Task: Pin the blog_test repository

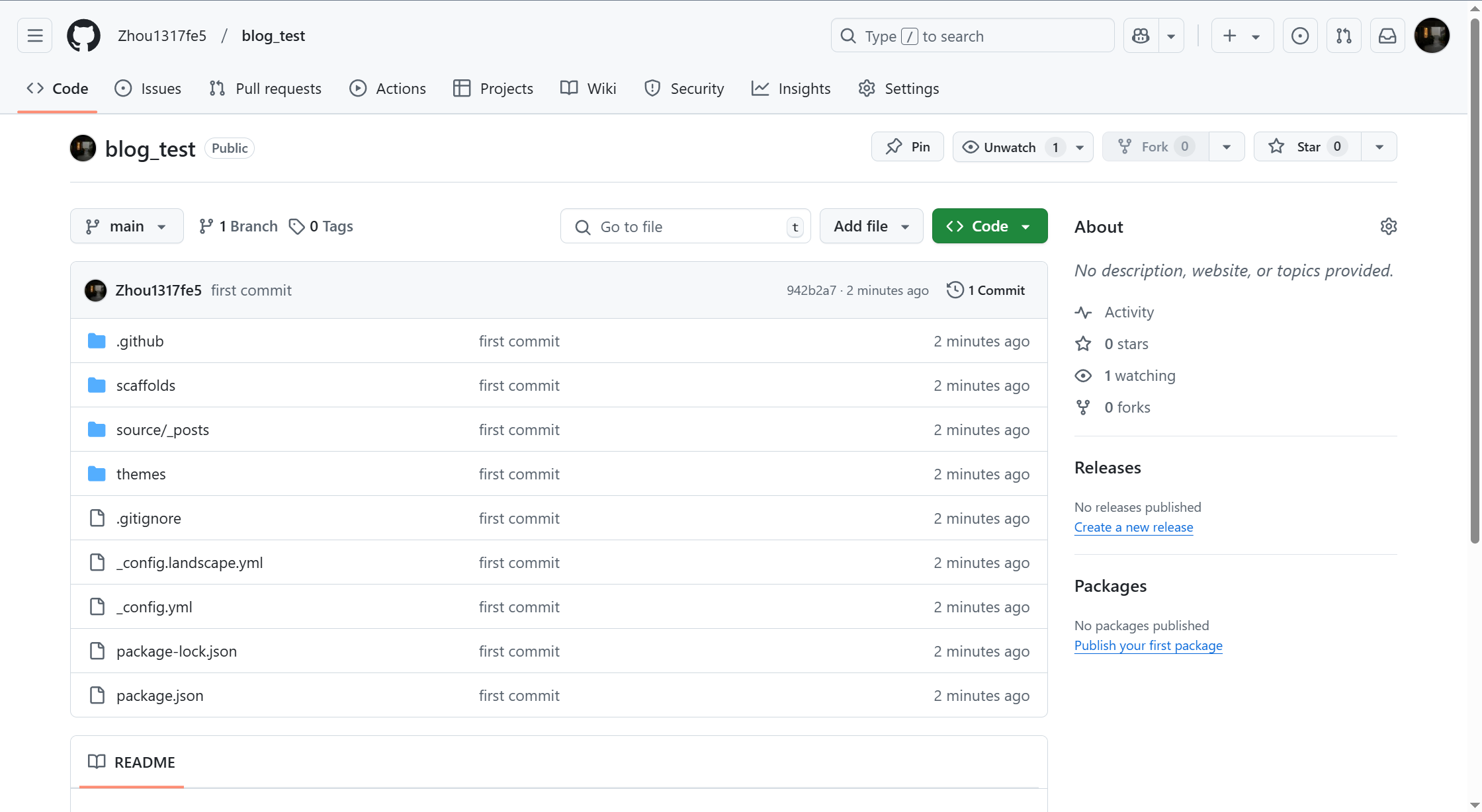Action: (x=907, y=147)
